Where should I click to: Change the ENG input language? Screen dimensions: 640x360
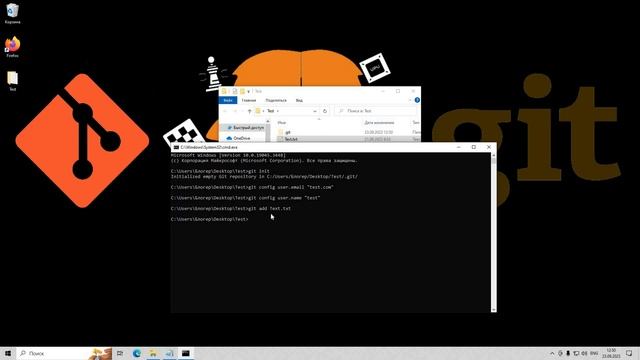(594, 353)
